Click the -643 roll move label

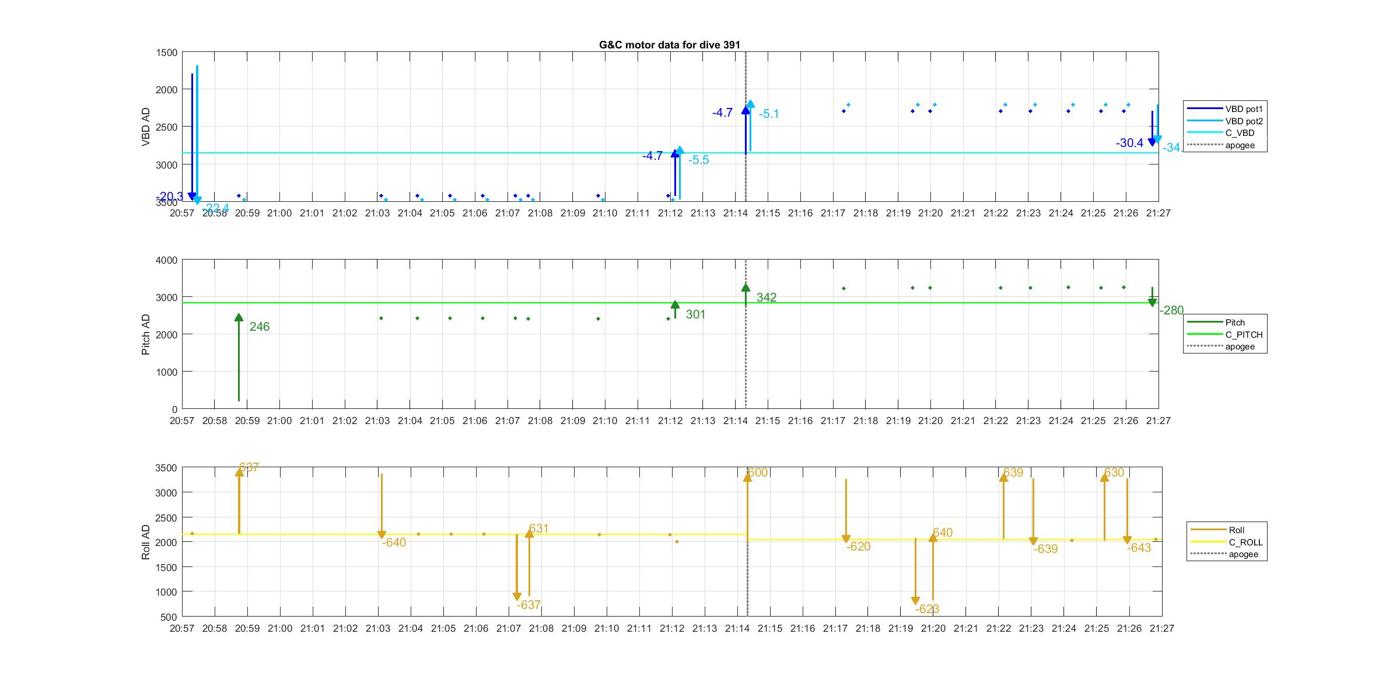(x=1139, y=548)
